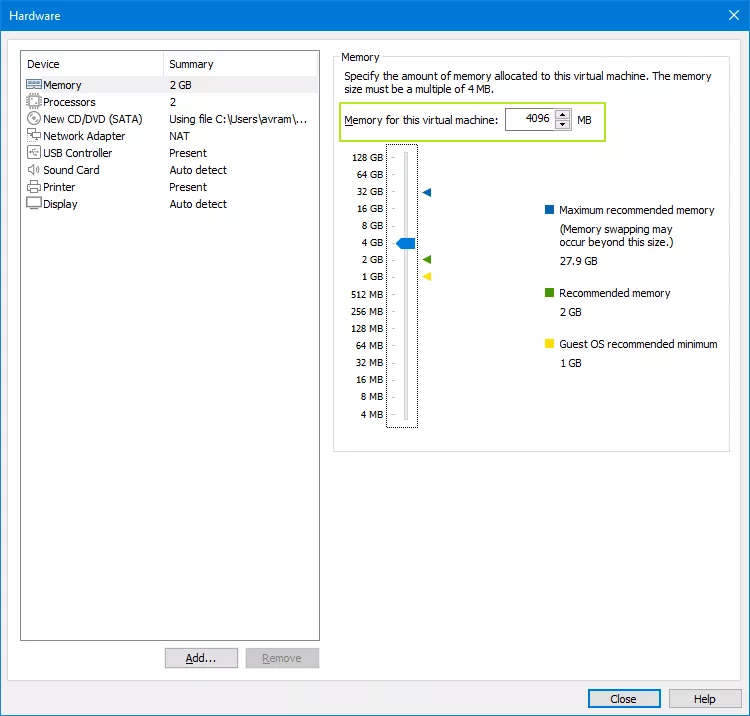Click the yellow guest OS minimum marker
This screenshot has height=716, width=750.
(x=427, y=276)
